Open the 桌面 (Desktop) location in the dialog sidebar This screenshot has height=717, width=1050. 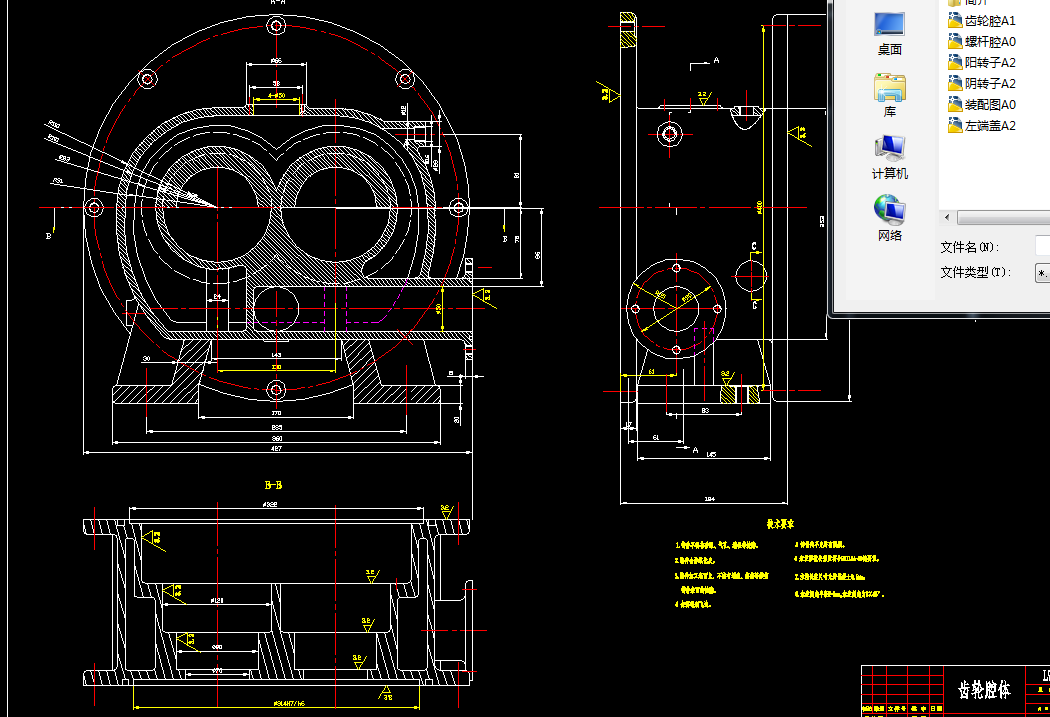pos(889,33)
